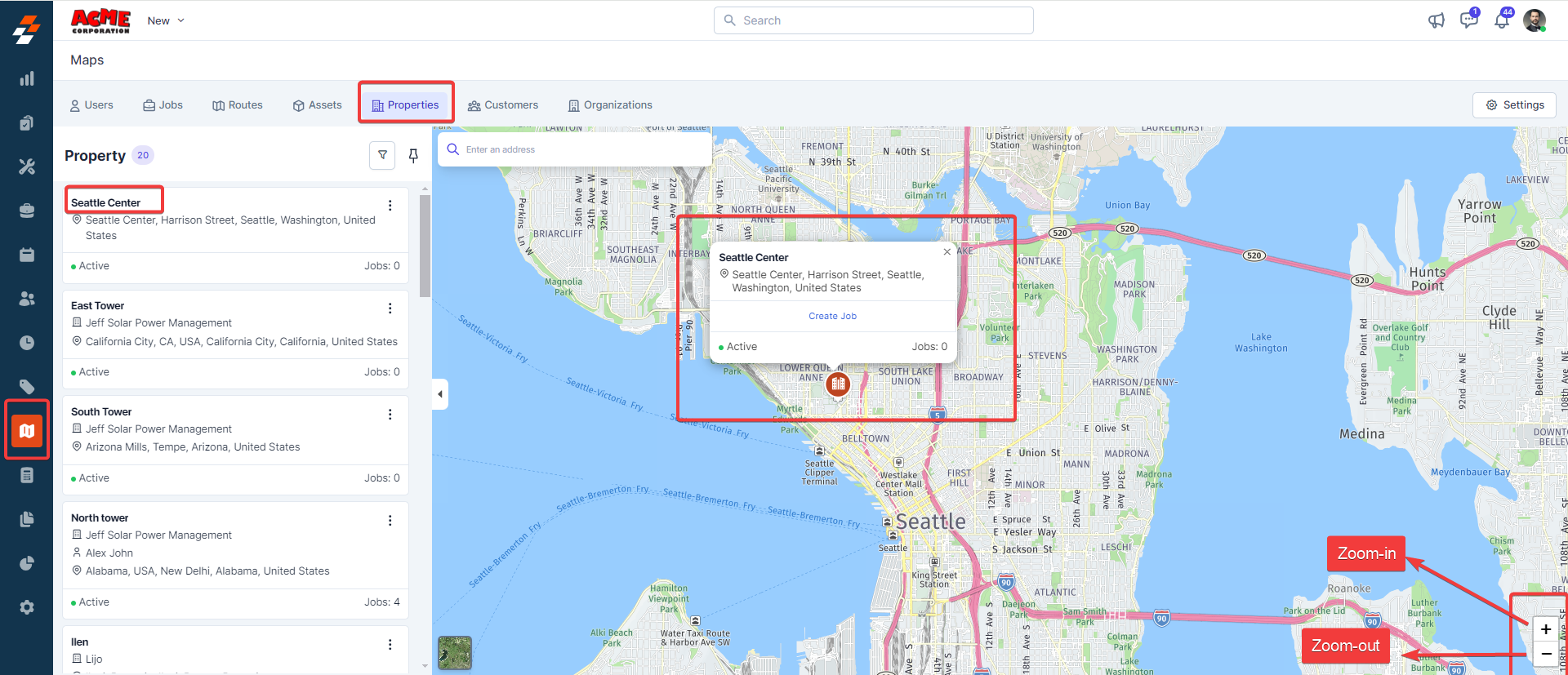Click the wrench and screwdriver sidebar icon
This screenshot has height=675, width=1568.
tap(27, 167)
